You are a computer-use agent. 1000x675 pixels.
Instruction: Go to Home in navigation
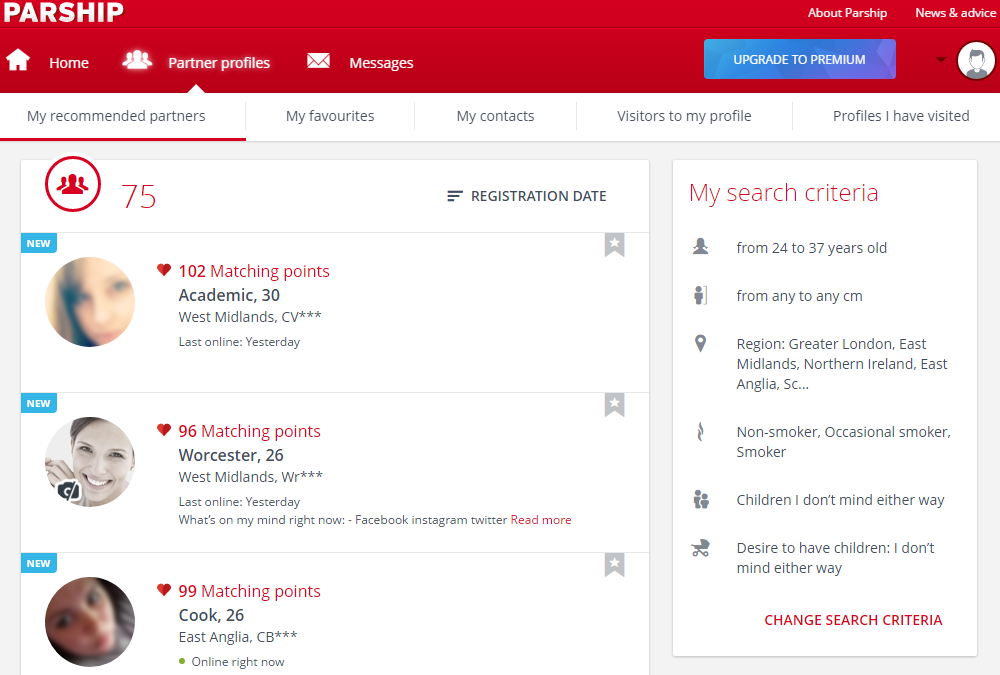[69, 63]
